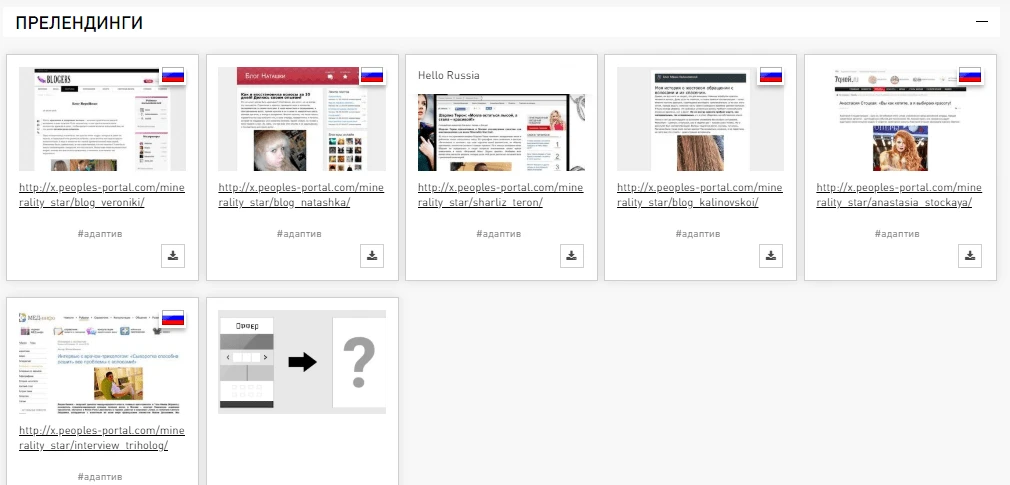
Task: Click the ПРЕЛЕНДИНГИ section heading
Action: (x=79, y=23)
